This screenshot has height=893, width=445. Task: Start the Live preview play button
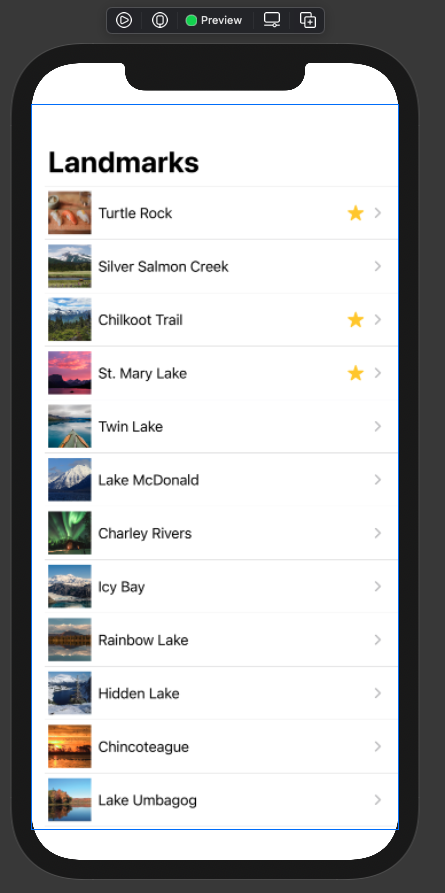pos(124,21)
